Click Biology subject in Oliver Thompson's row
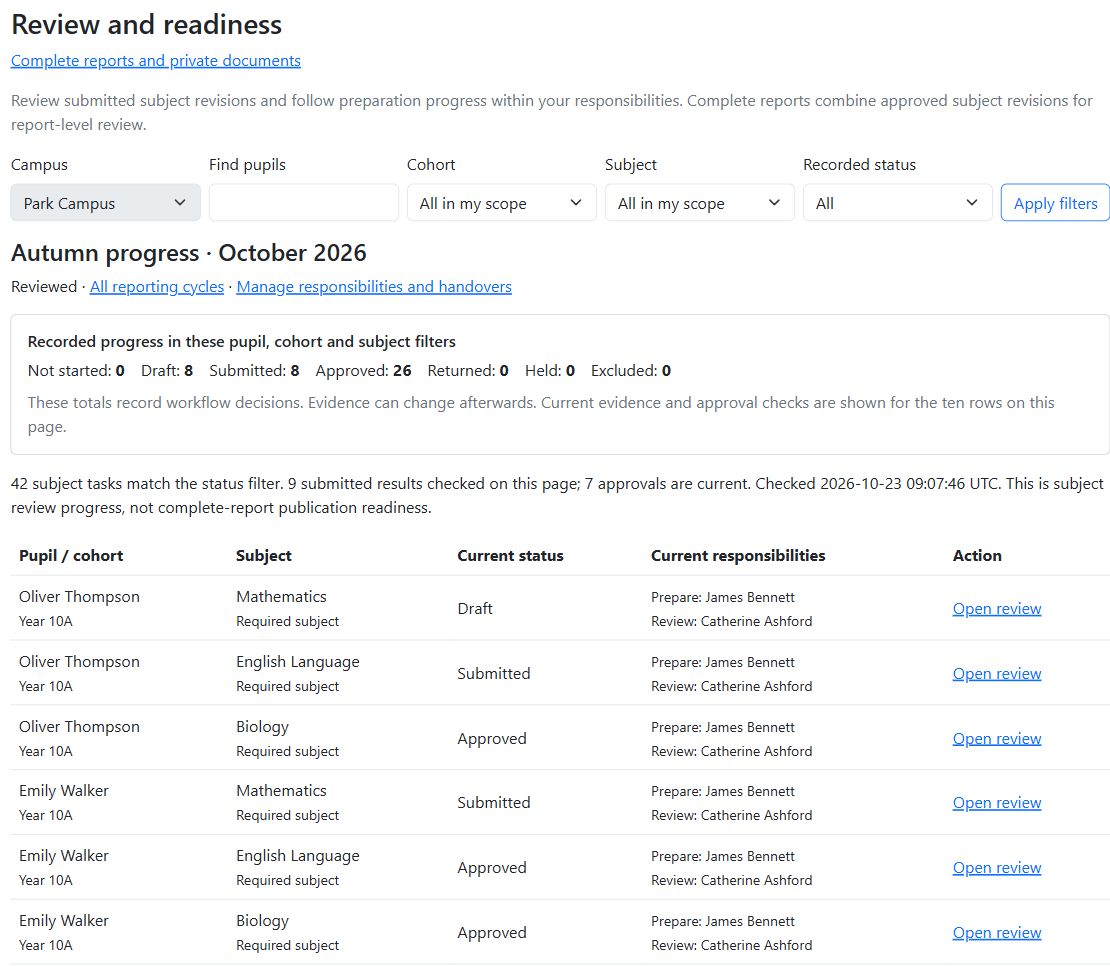 263,727
